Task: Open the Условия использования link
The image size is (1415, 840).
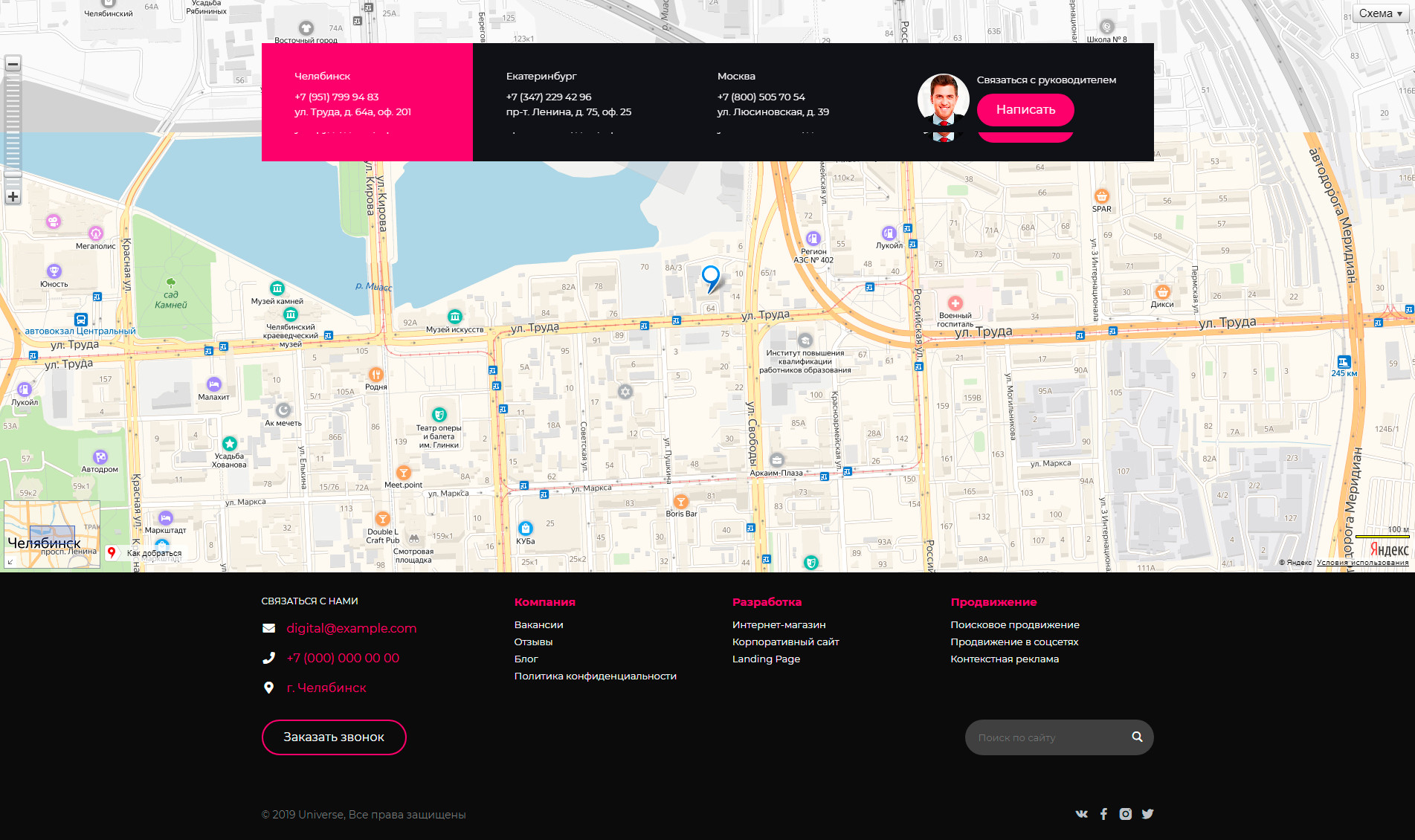Action: tap(1362, 563)
